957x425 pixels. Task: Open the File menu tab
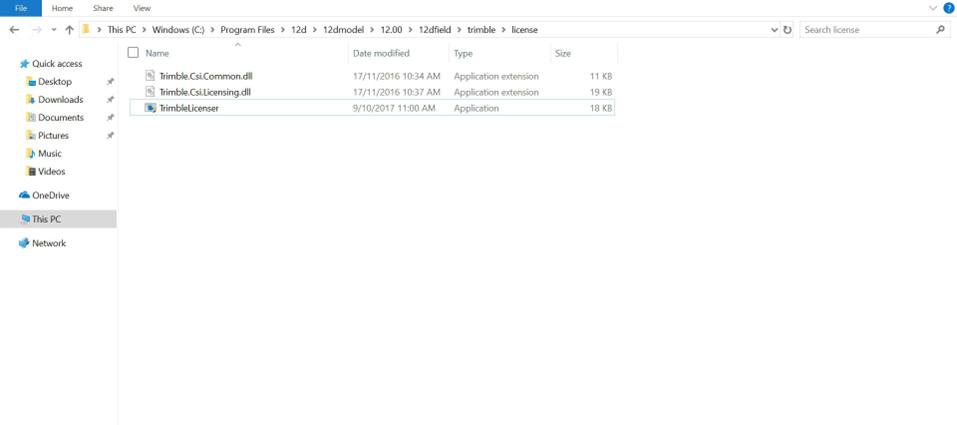coord(20,8)
